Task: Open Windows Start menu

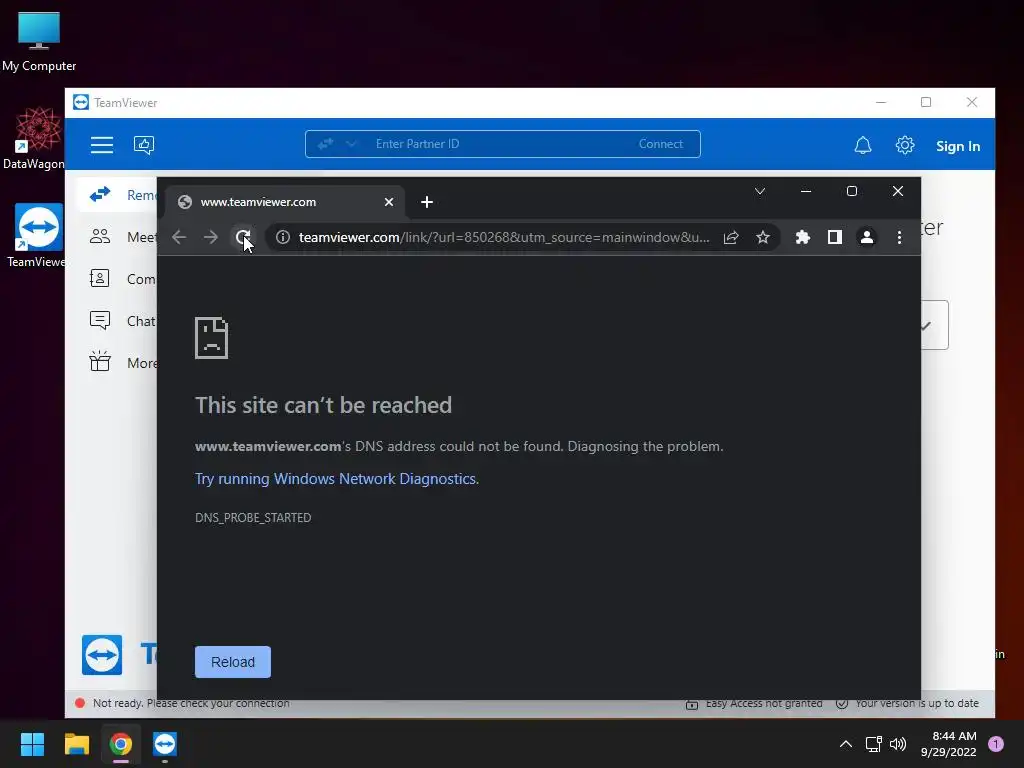Action: [x=33, y=744]
